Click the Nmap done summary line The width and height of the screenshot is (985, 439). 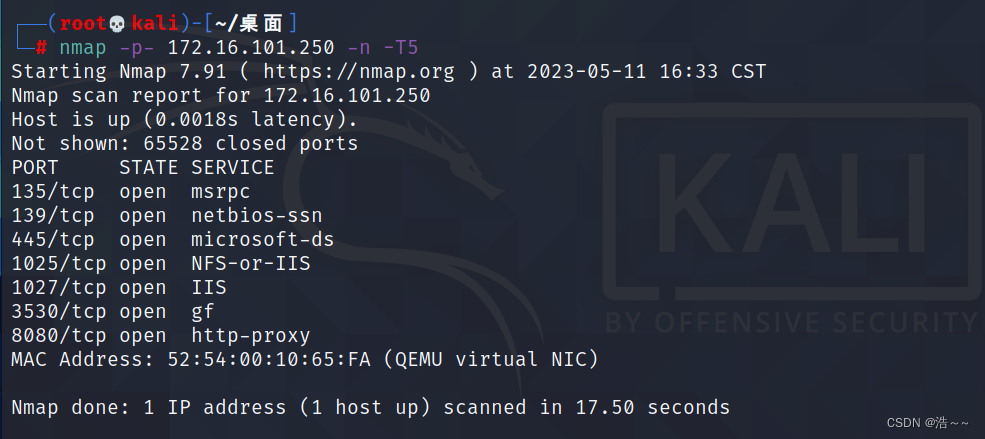[371, 407]
